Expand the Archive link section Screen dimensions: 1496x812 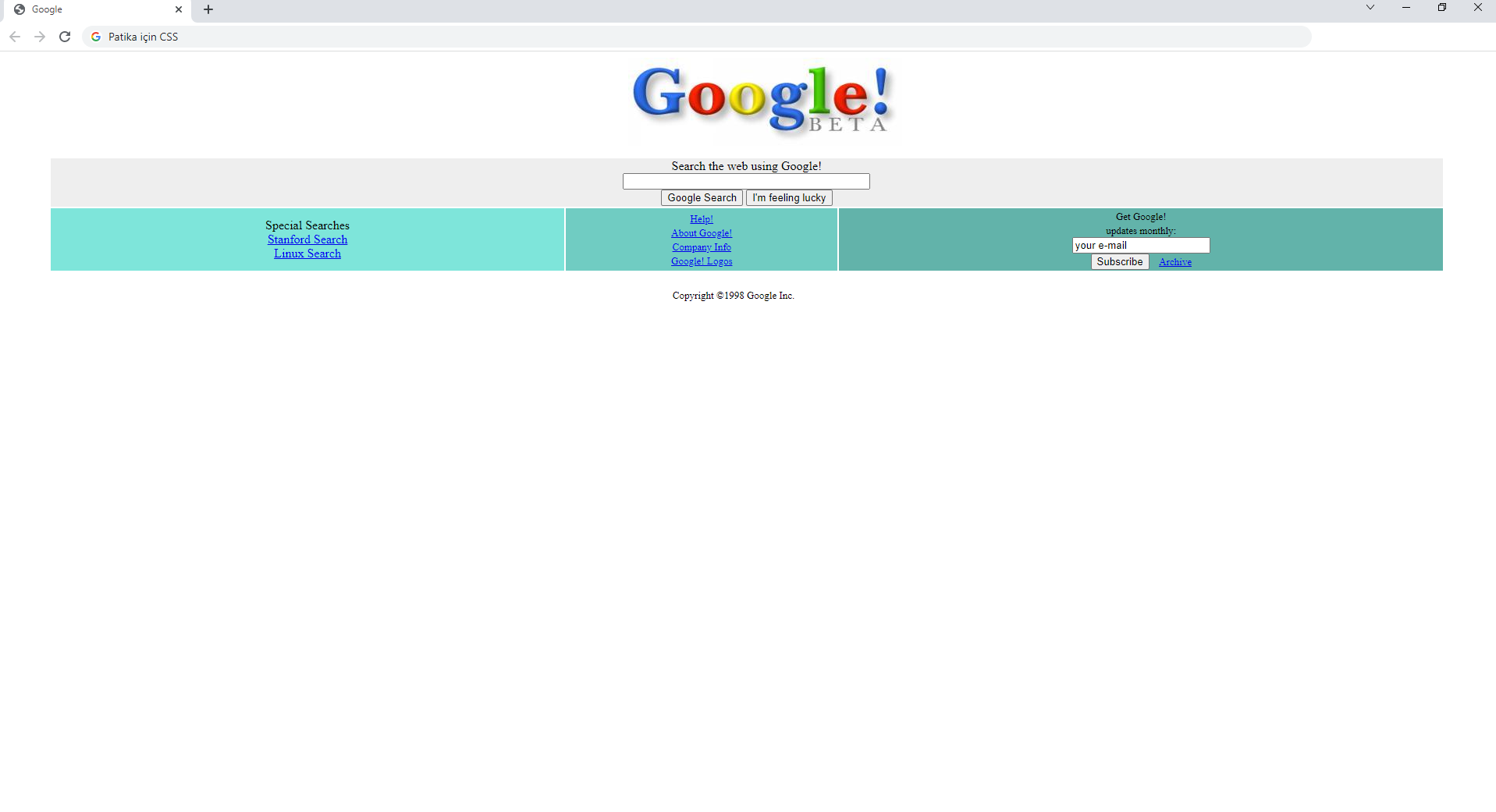1174,261
